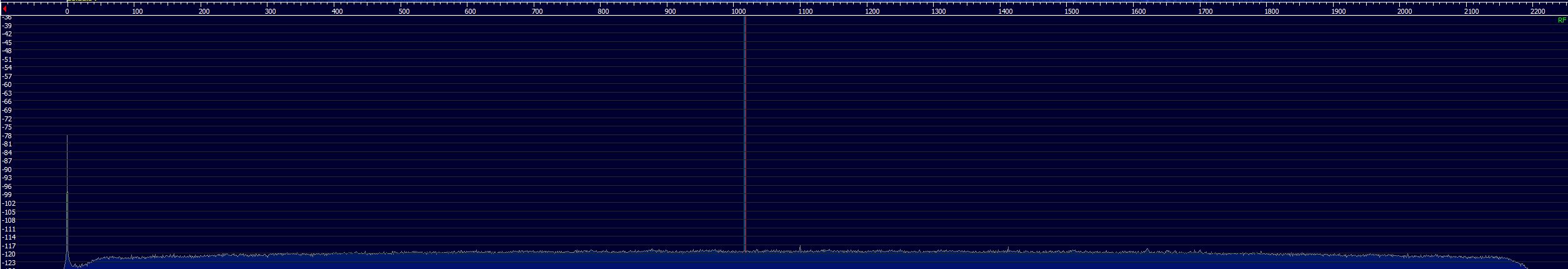This screenshot has height=269, width=1568.
Task: Click the 100 mark on the frequency ruler
Action: (x=137, y=12)
